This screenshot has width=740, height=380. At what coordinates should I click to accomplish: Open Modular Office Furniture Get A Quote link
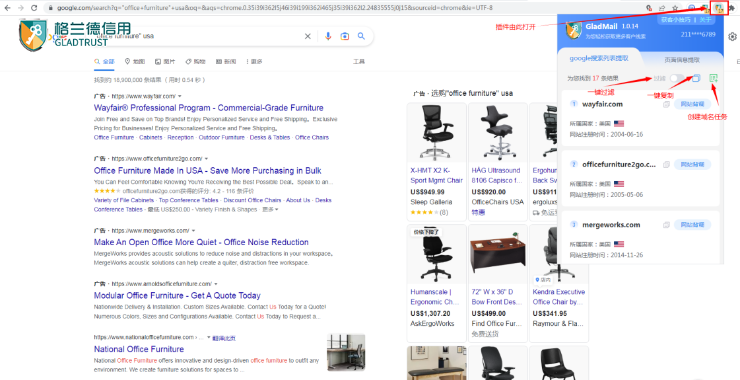pyautogui.click(x=177, y=296)
